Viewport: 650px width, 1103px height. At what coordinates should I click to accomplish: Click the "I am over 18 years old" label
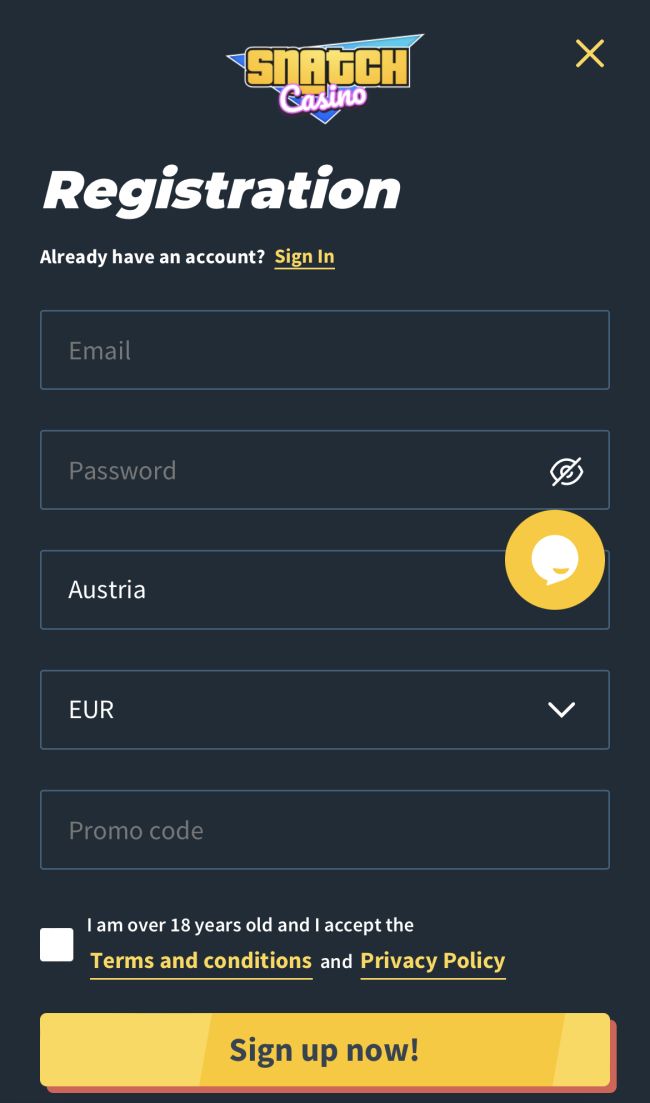tap(250, 925)
